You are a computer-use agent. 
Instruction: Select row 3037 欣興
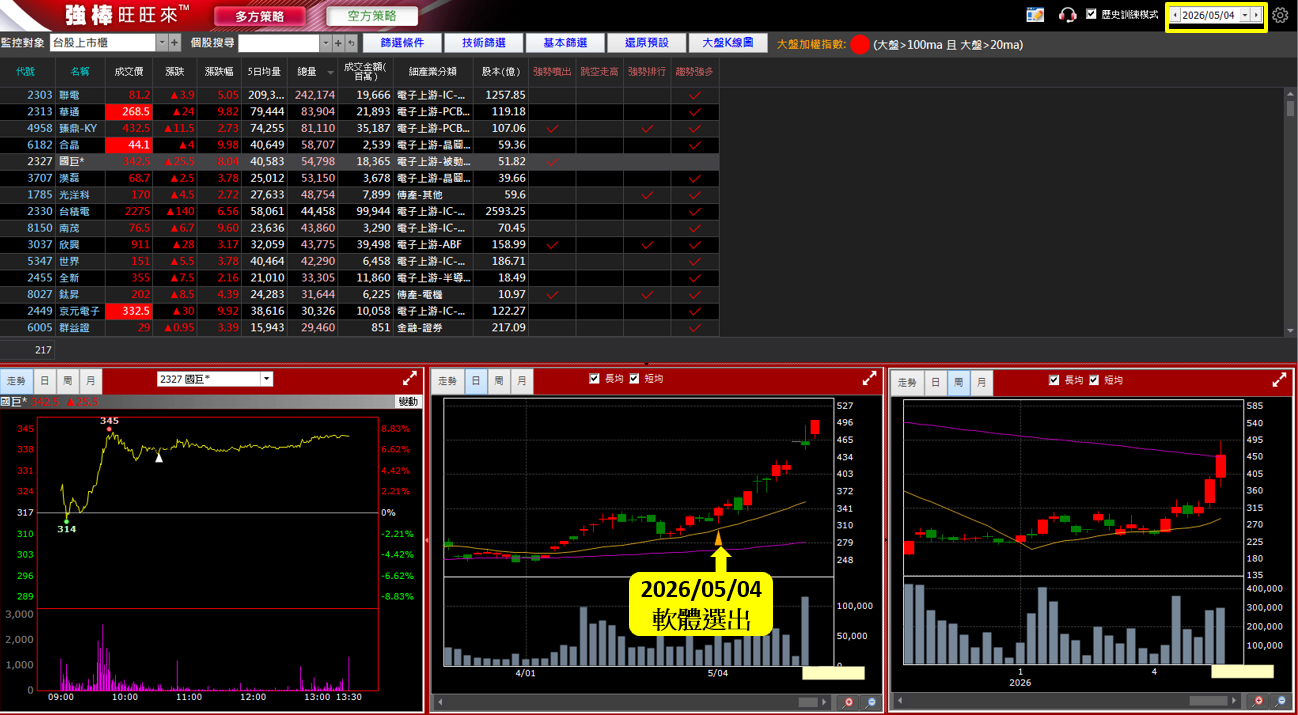tap(359, 244)
